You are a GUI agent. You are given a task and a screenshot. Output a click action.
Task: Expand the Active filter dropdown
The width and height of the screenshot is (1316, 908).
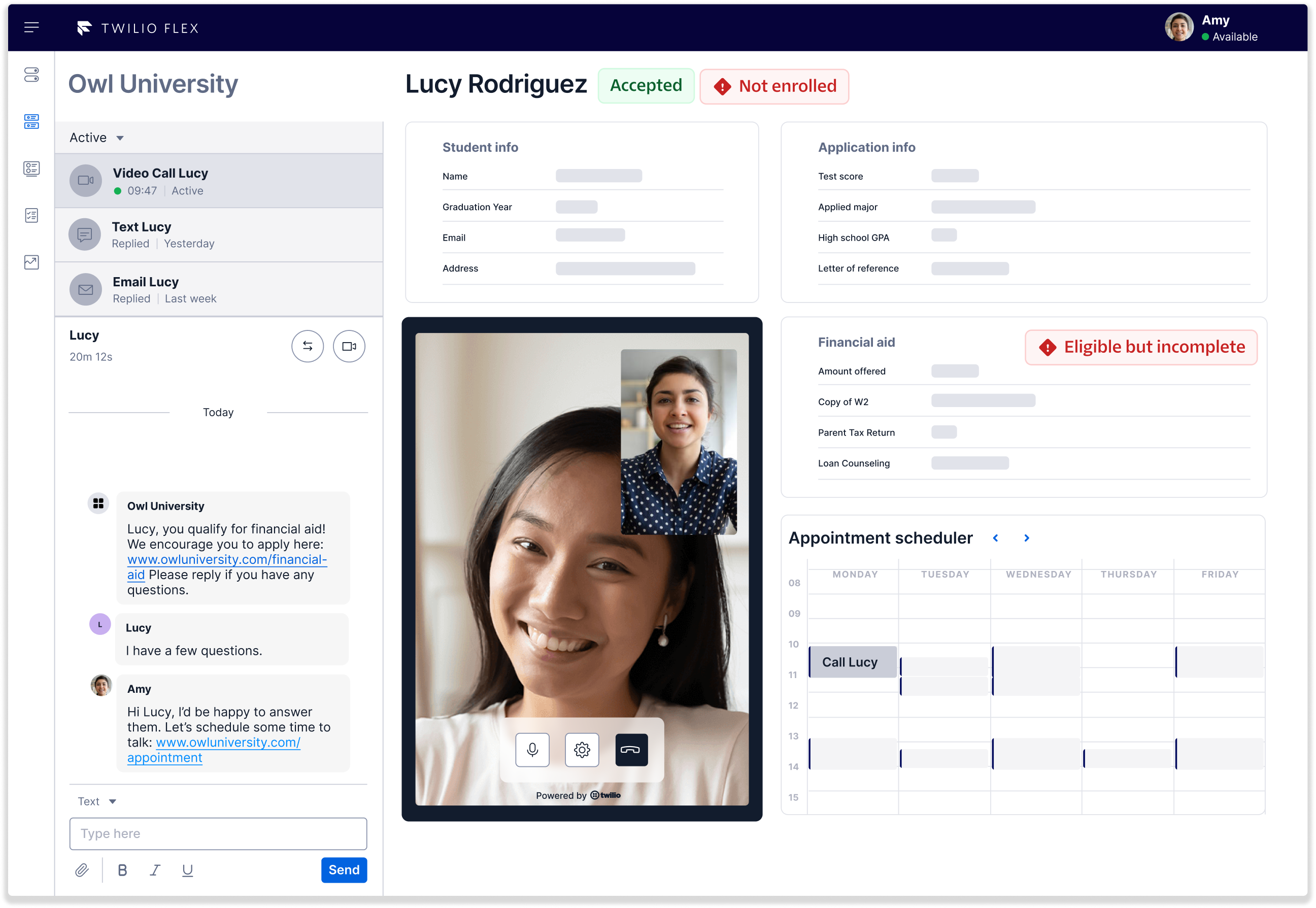(x=97, y=138)
